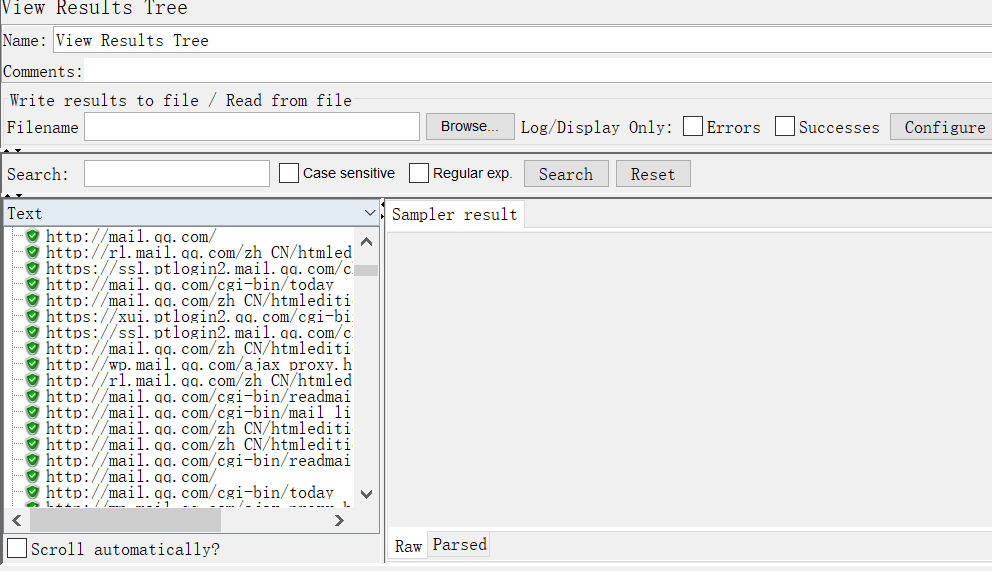Click the Configure button
The height and width of the screenshot is (571, 992).
click(x=944, y=127)
